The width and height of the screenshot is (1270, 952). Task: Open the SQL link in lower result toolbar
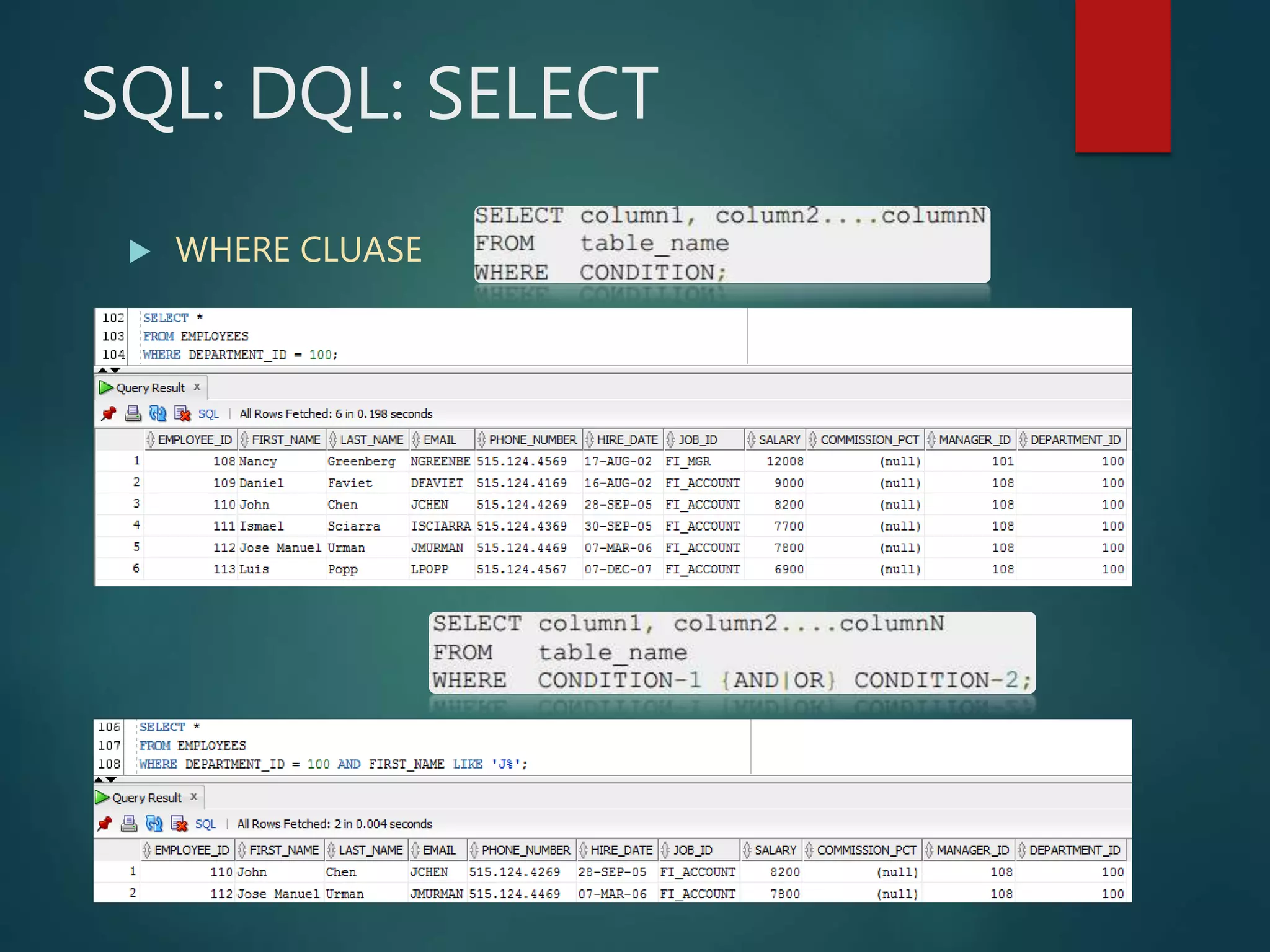click(205, 824)
